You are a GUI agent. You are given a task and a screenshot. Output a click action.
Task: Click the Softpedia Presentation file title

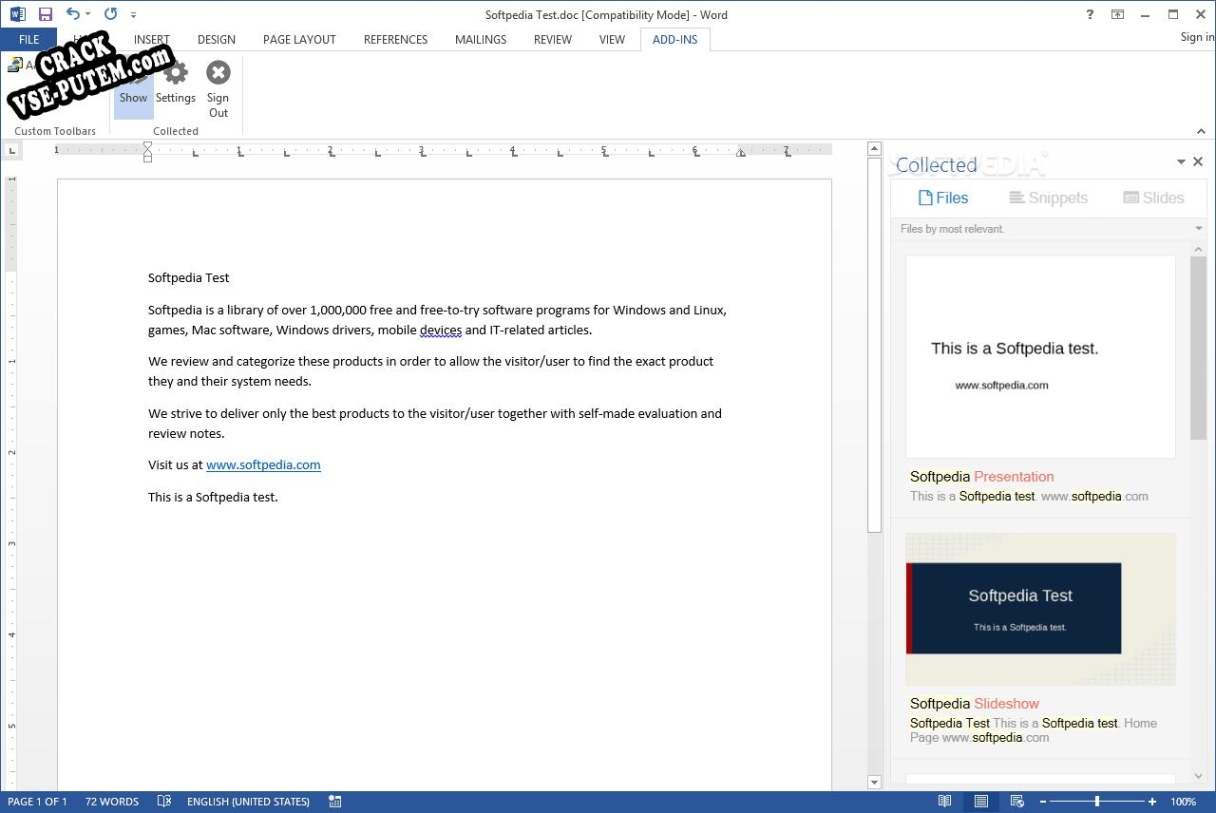[x=982, y=477]
